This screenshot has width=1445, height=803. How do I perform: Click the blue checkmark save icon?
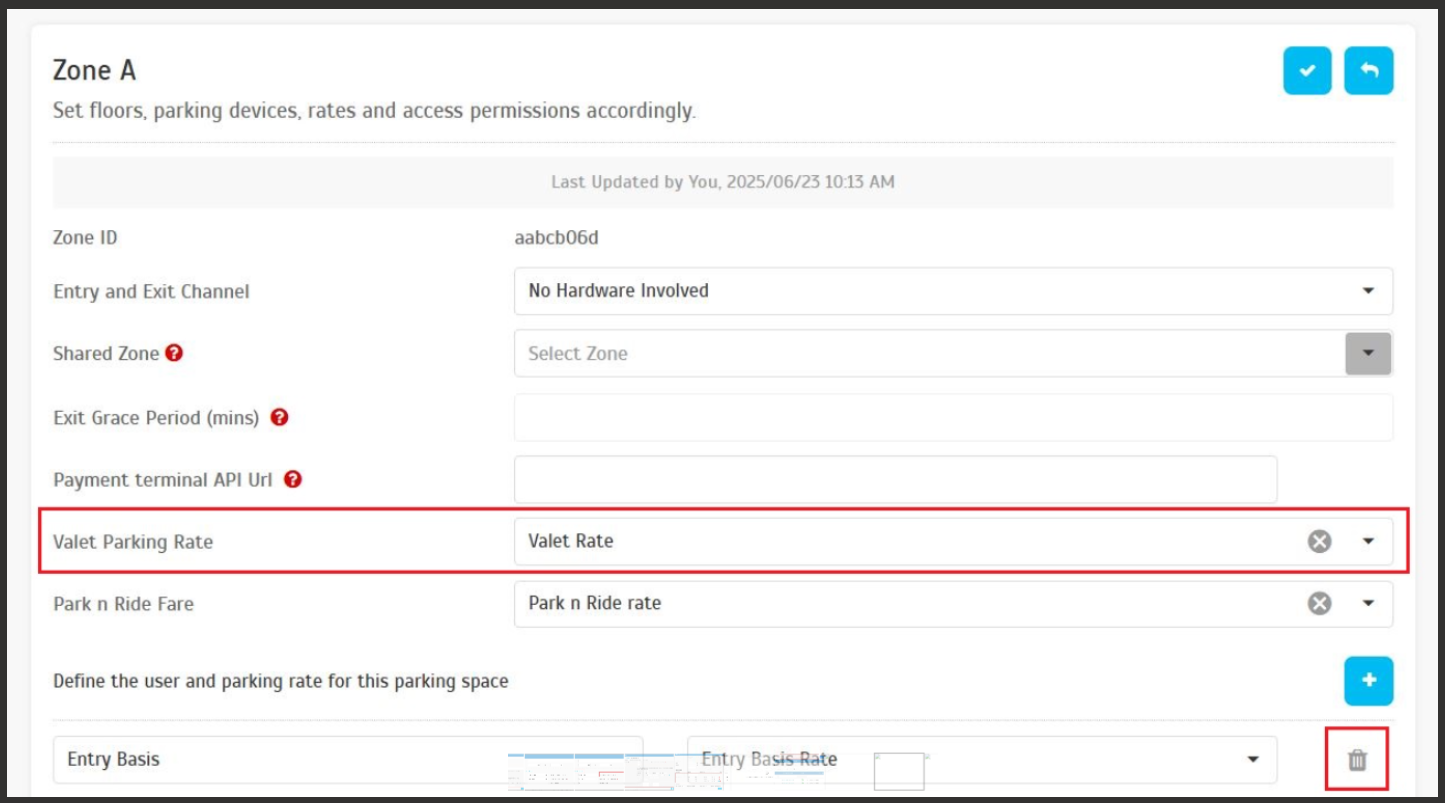1307,71
